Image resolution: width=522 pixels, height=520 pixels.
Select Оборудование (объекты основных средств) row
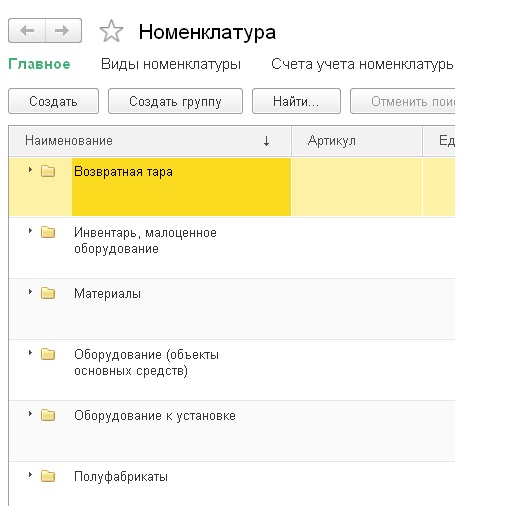232,370
